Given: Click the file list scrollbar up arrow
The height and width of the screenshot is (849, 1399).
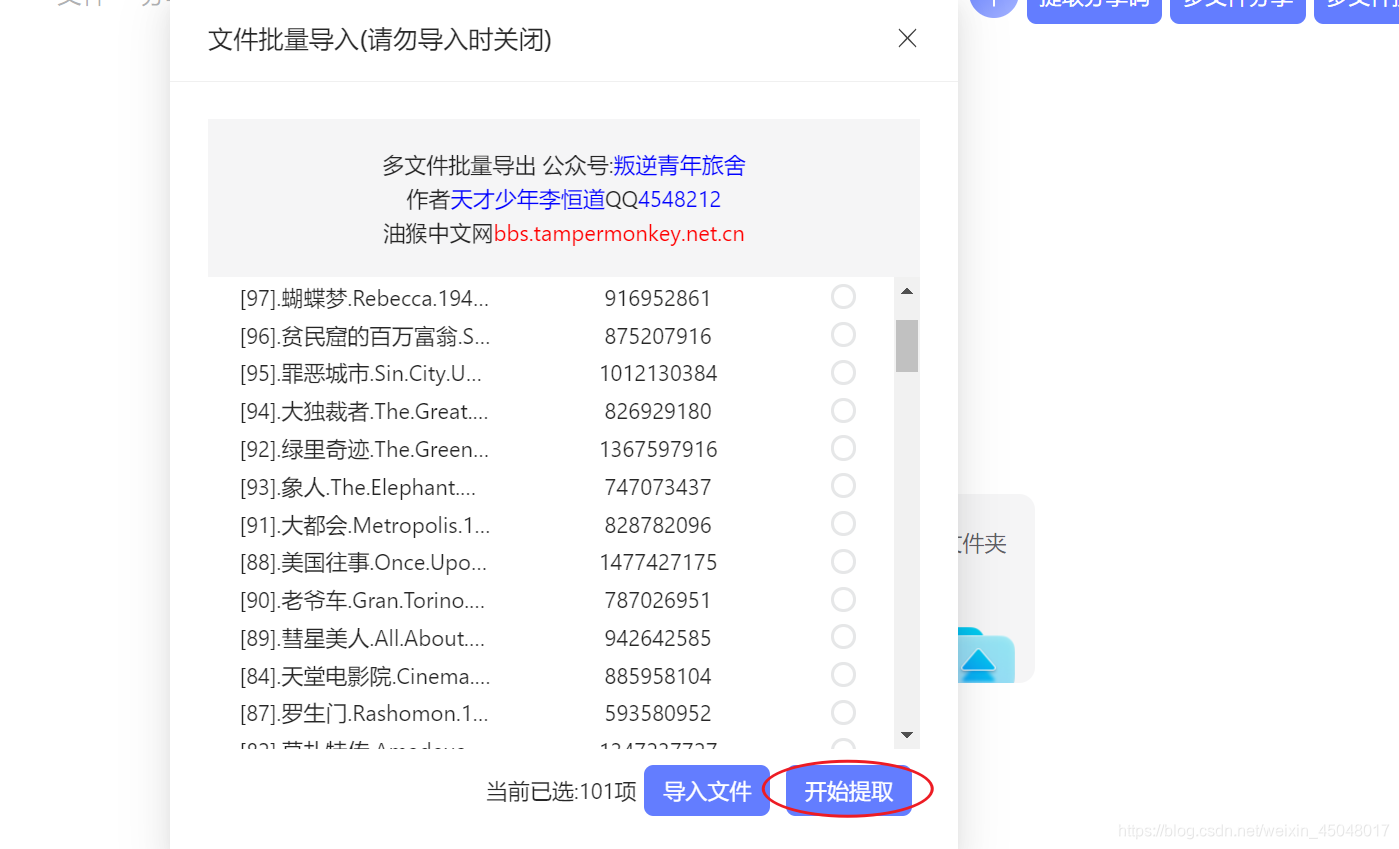Looking at the screenshot, I should (907, 291).
